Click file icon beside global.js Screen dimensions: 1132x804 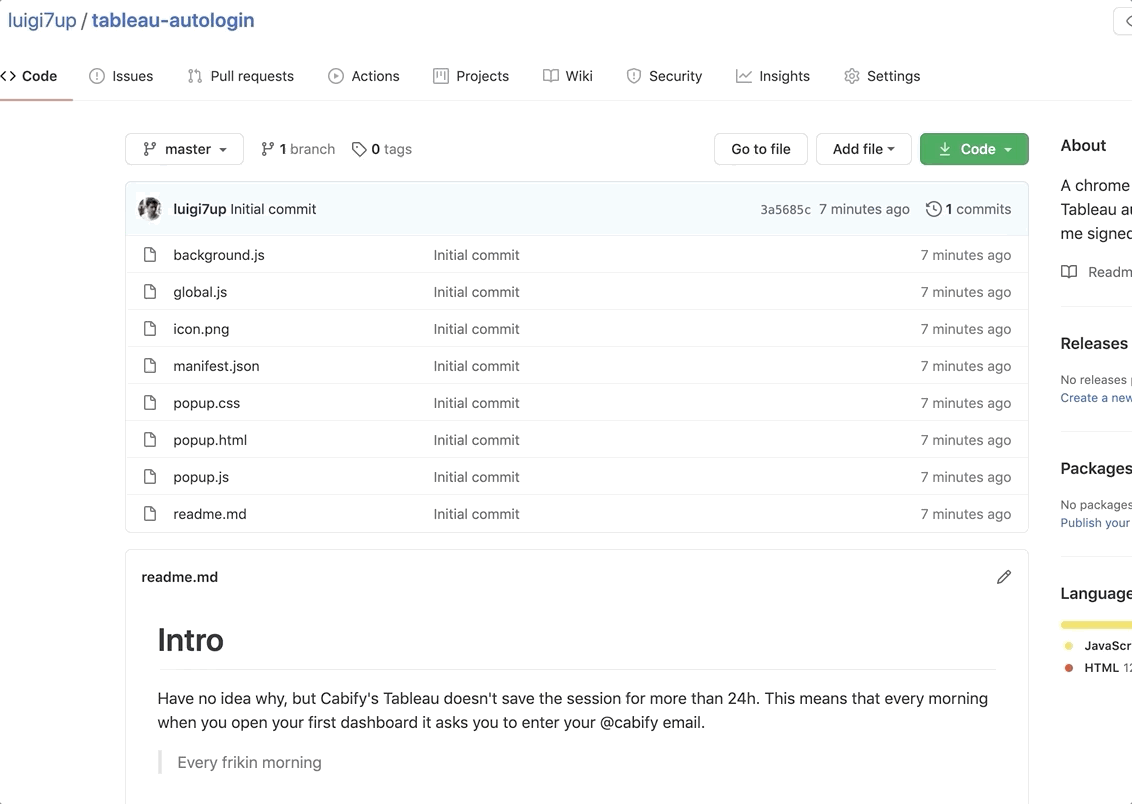149,292
